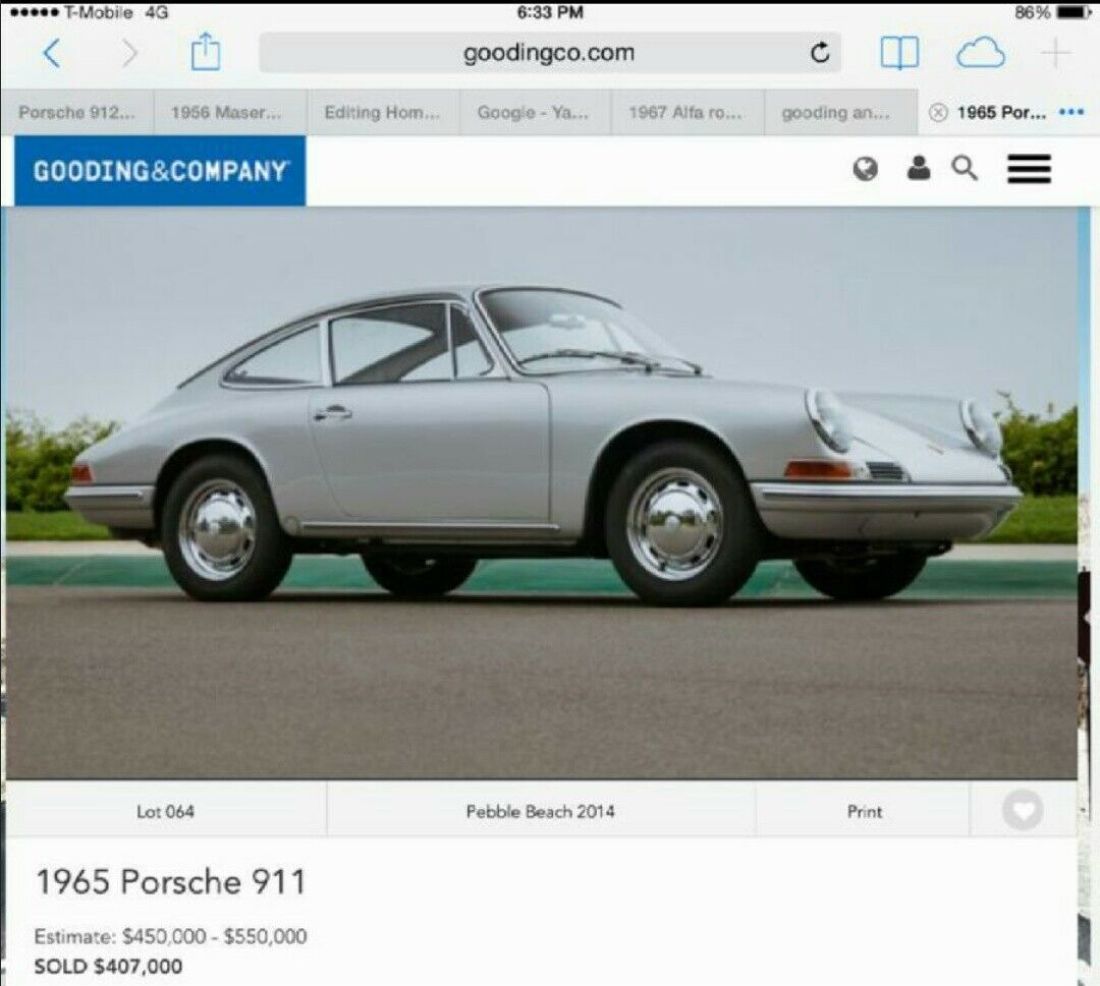
Task: Toggle the favorite heart button
Action: click(x=1023, y=811)
